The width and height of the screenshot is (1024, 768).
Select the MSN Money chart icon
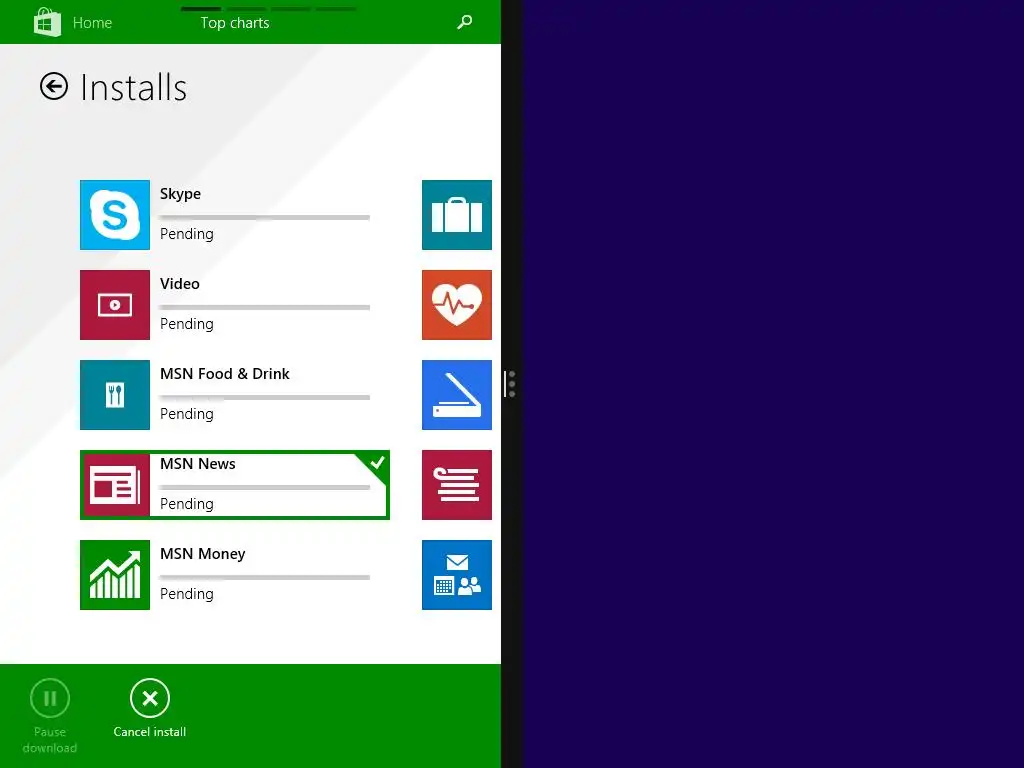(x=115, y=575)
